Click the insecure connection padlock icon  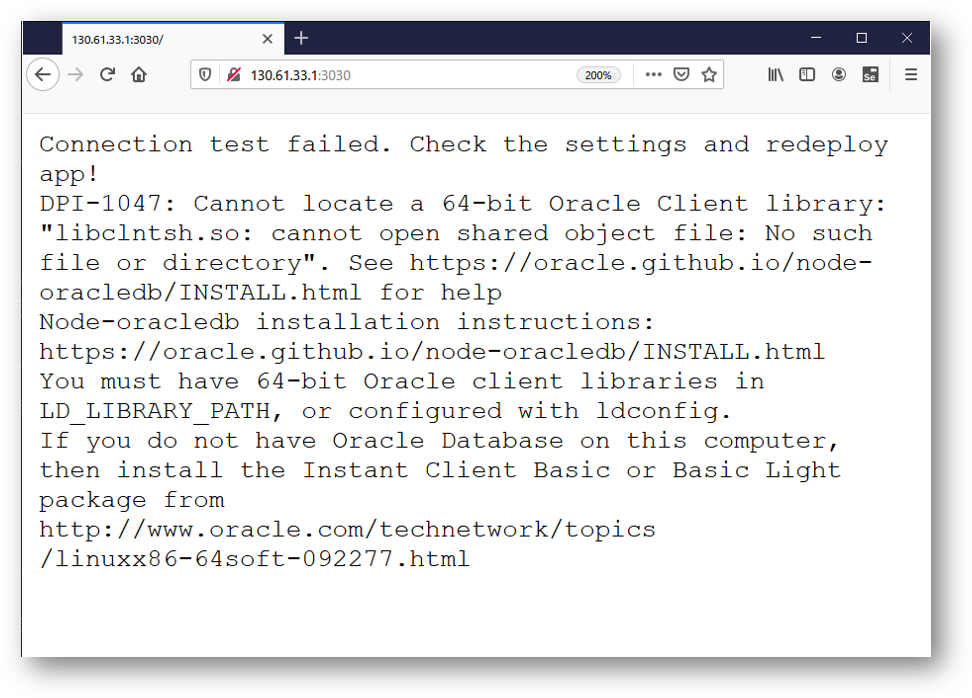click(233, 75)
